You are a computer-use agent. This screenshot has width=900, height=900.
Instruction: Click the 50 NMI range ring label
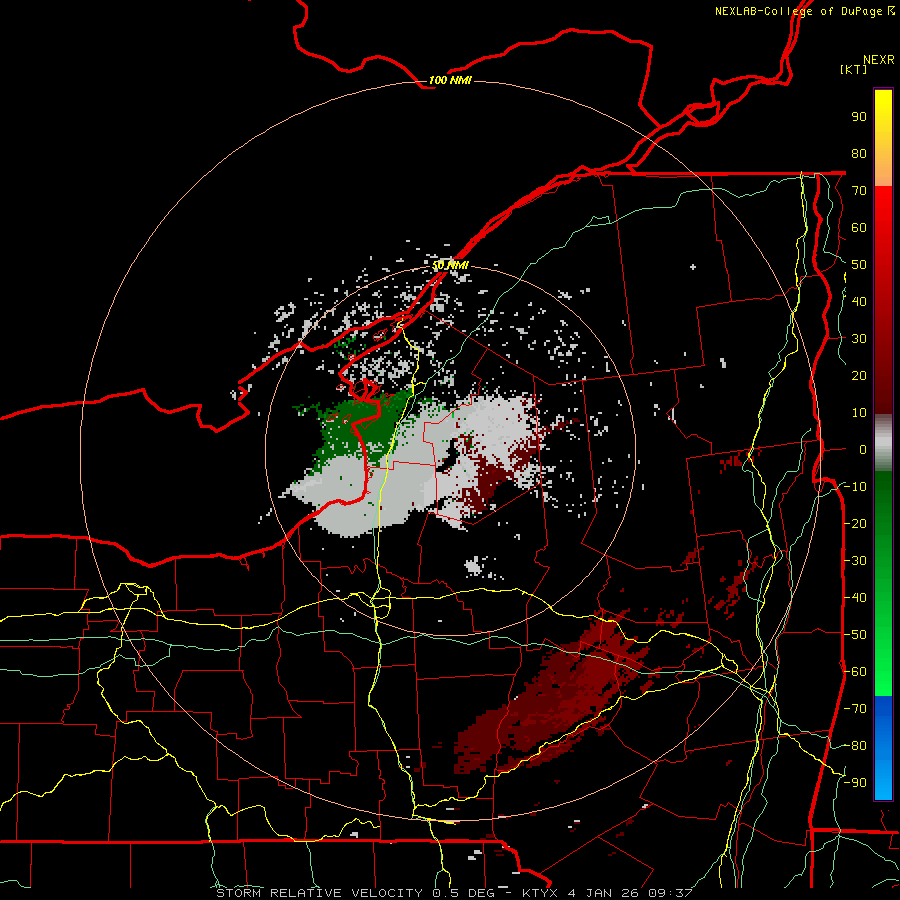click(x=450, y=265)
